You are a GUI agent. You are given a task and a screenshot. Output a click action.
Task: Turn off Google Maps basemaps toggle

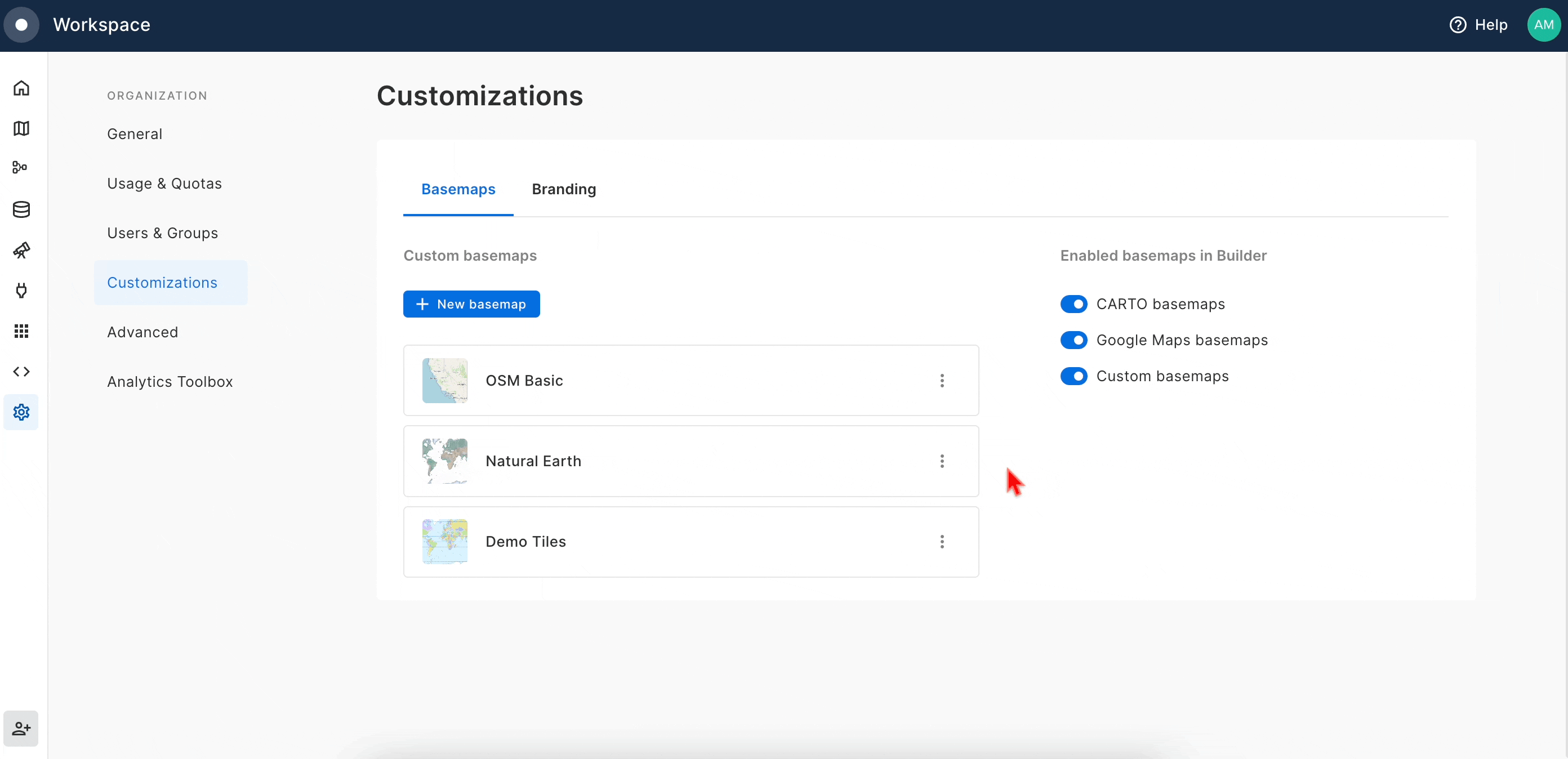click(x=1073, y=340)
